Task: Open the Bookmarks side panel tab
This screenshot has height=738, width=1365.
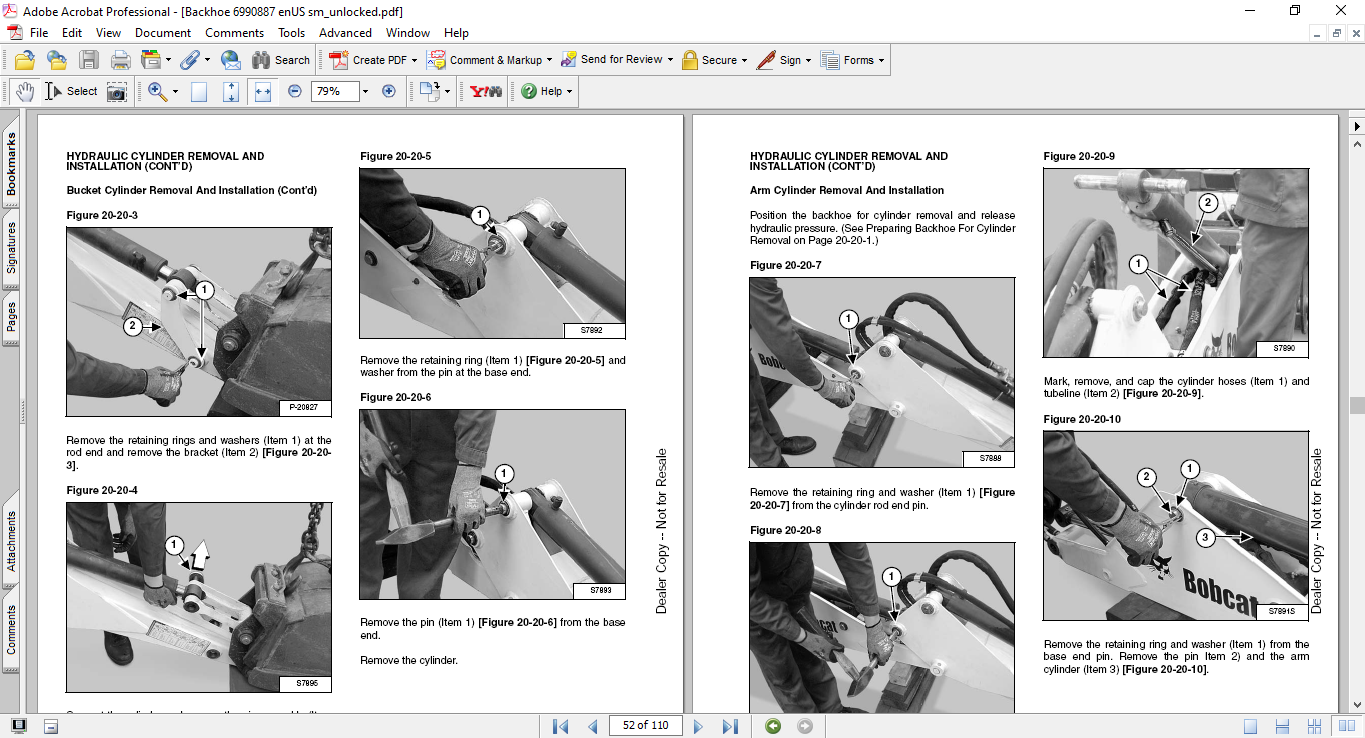Action: (11, 165)
